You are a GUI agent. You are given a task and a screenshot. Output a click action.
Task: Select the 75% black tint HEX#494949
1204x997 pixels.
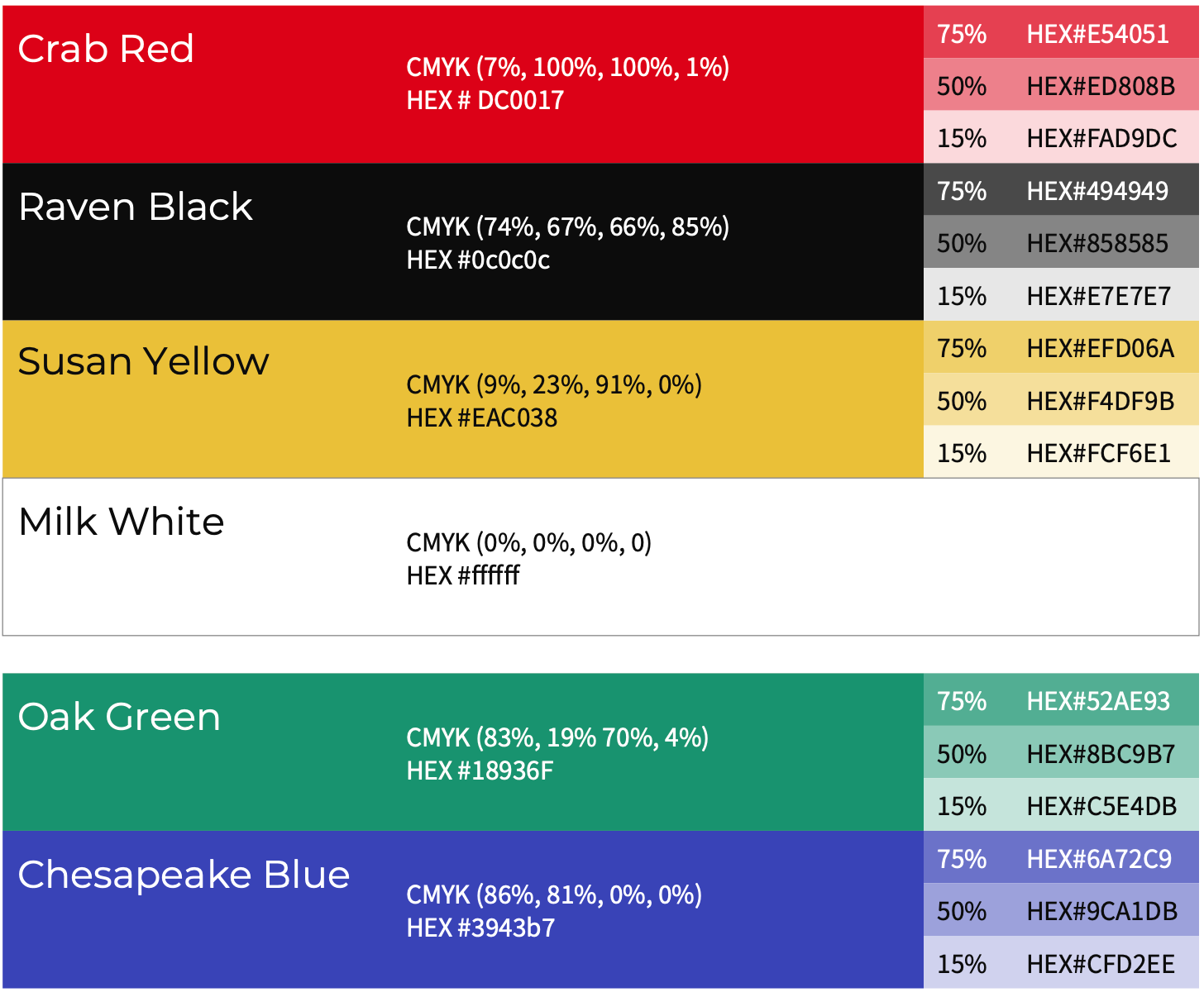1061,189
